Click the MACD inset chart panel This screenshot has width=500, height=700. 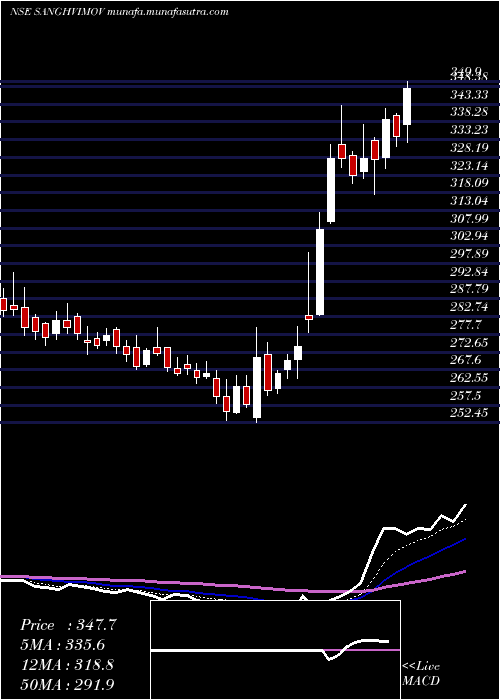(x=275, y=650)
